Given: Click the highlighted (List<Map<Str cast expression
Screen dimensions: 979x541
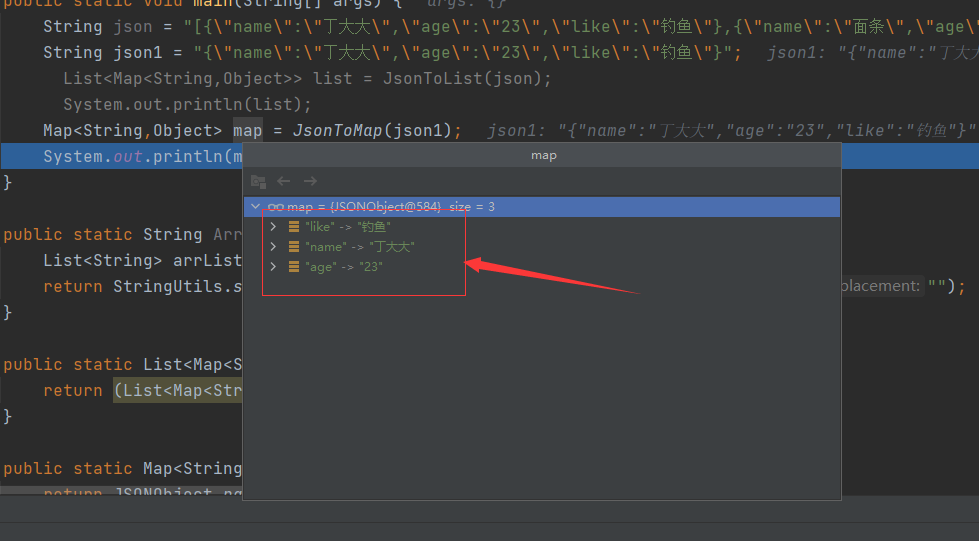Looking at the screenshot, I should 178,390.
